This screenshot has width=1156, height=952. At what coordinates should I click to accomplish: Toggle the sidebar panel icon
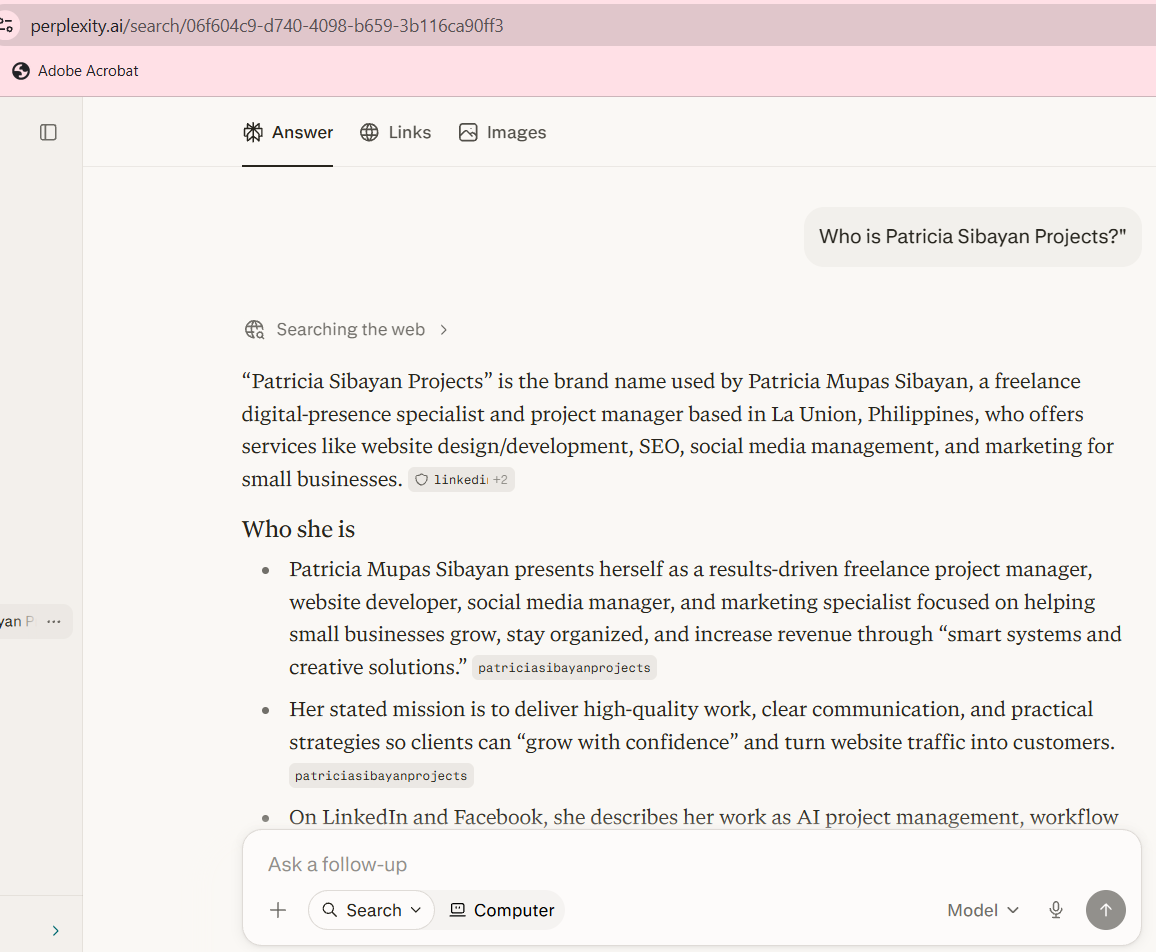click(48, 133)
